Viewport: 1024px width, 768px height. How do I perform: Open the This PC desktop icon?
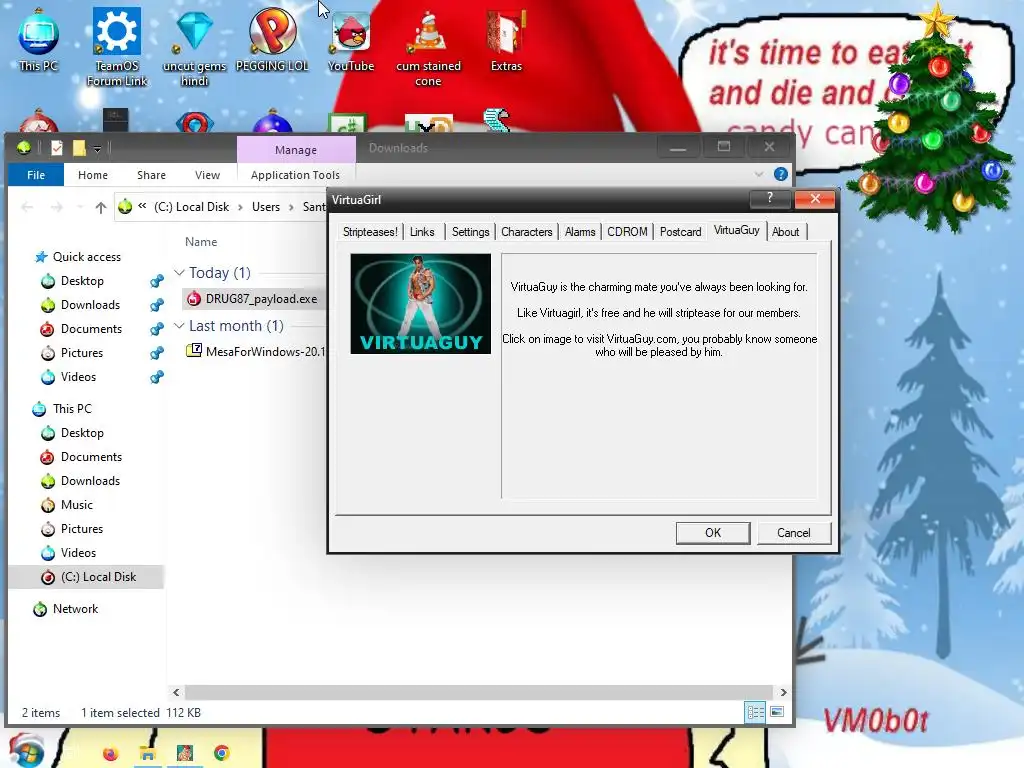pyautogui.click(x=38, y=39)
